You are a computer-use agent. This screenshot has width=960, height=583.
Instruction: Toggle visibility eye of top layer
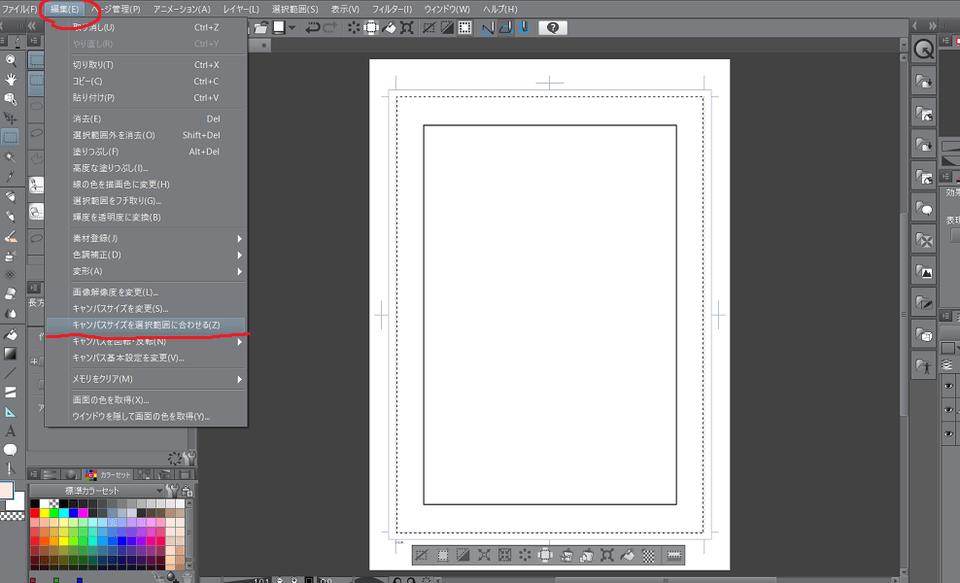948,386
